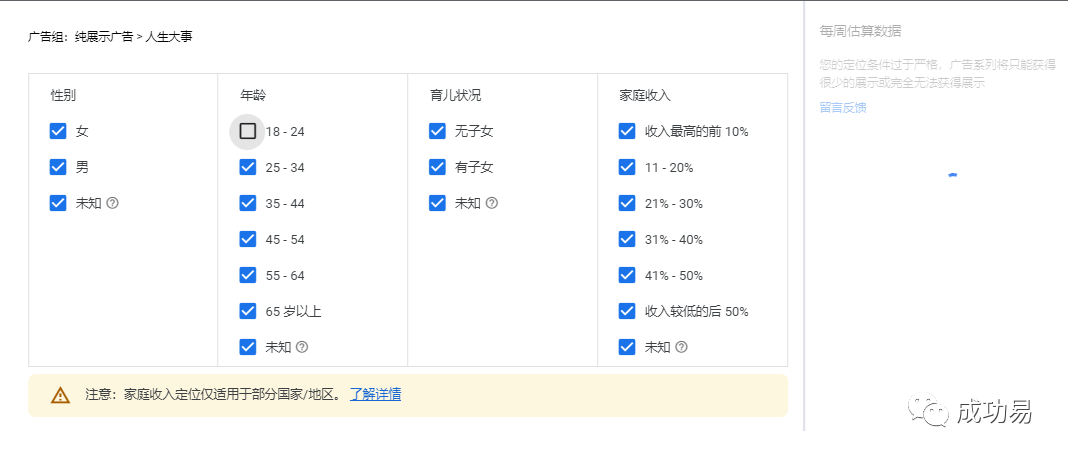Uncheck 收入最高的前 10% income checkbox
1068x458 pixels.
click(627, 131)
